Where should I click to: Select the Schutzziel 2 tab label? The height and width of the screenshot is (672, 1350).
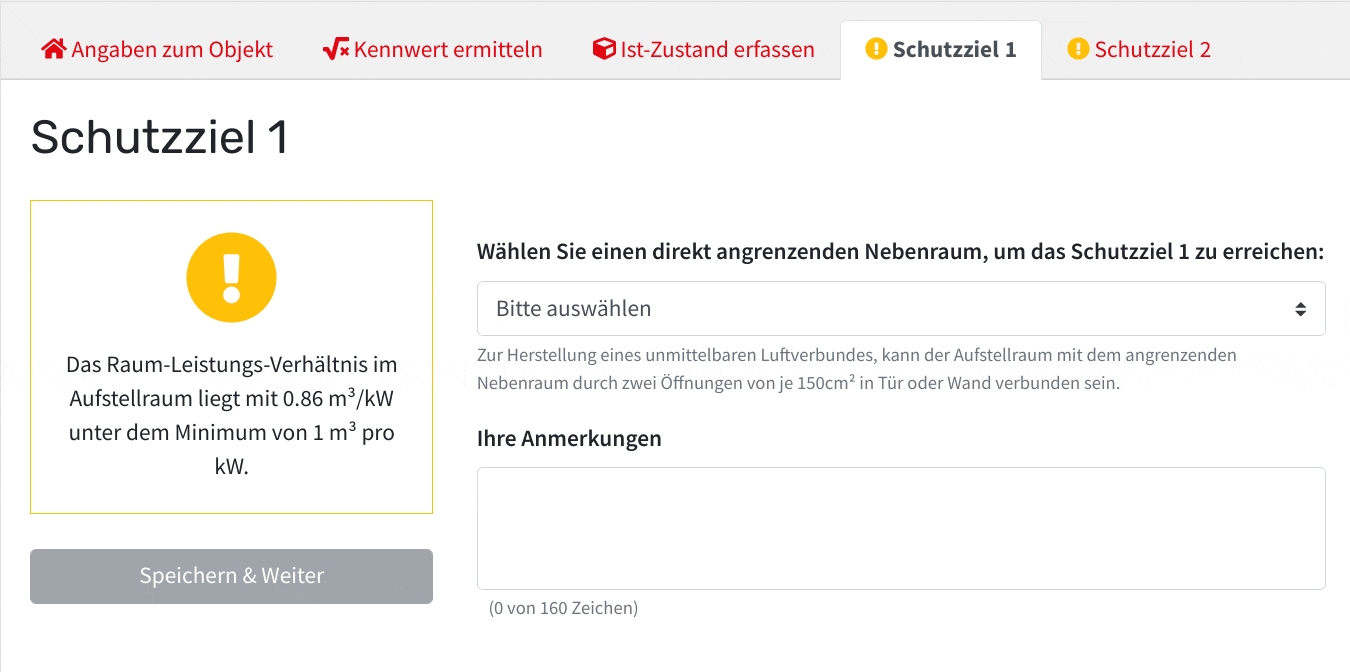pos(1139,49)
